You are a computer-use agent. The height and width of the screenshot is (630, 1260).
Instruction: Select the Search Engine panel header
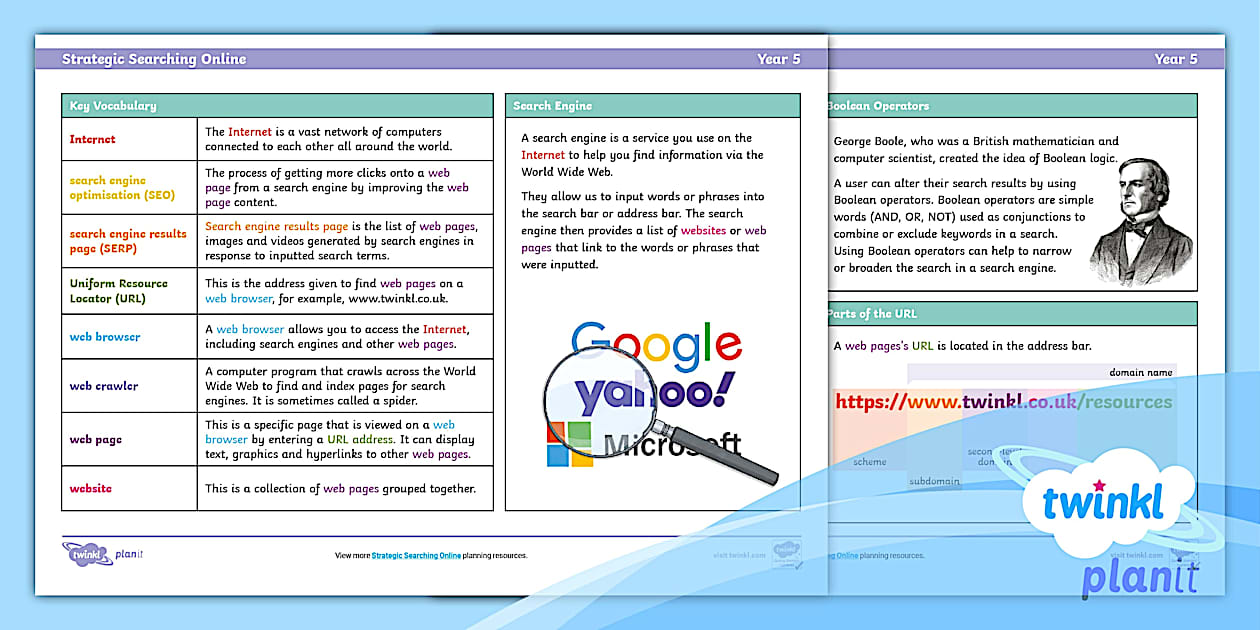click(x=551, y=105)
